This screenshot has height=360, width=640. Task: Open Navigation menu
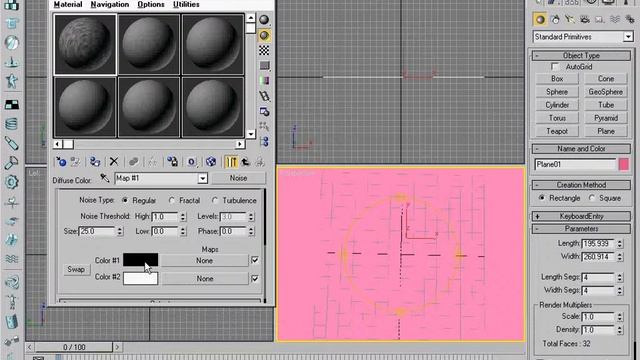click(110, 4)
